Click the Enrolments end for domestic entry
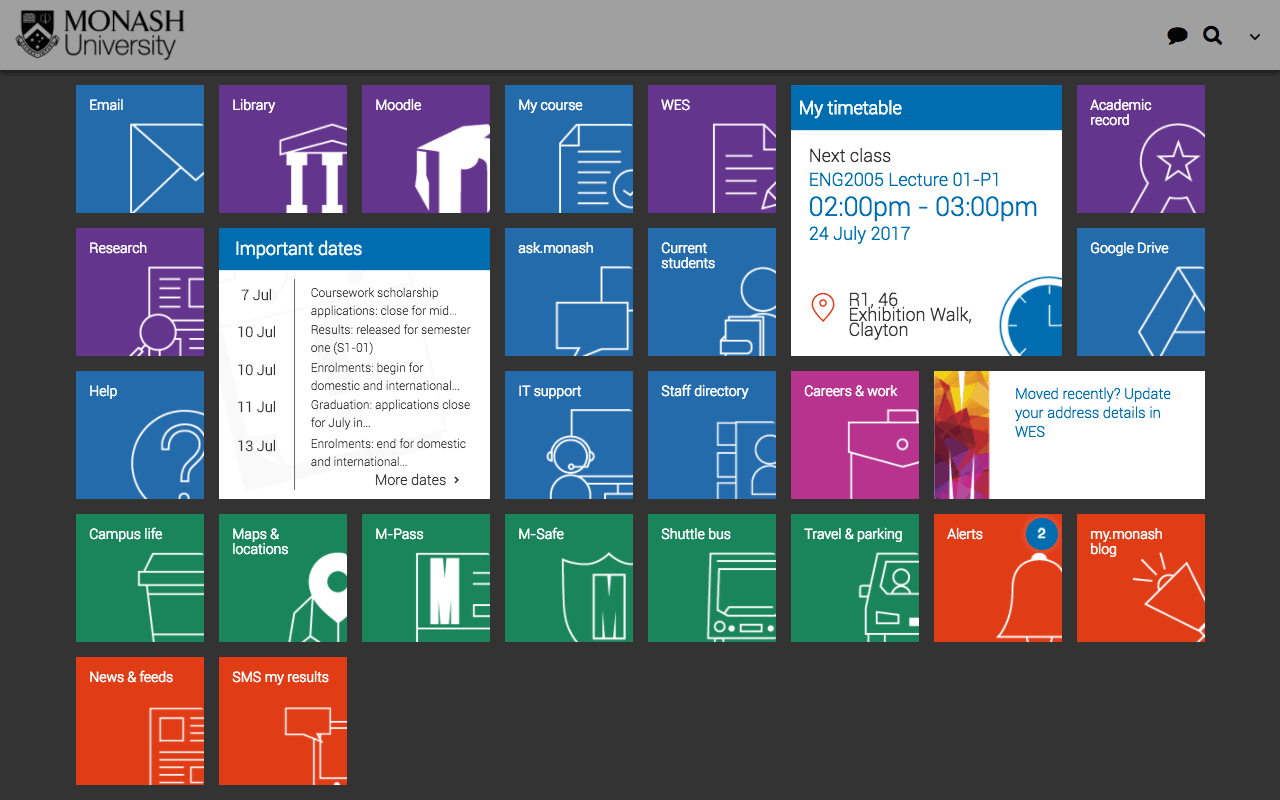1280x800 pixels. point(388,453)
